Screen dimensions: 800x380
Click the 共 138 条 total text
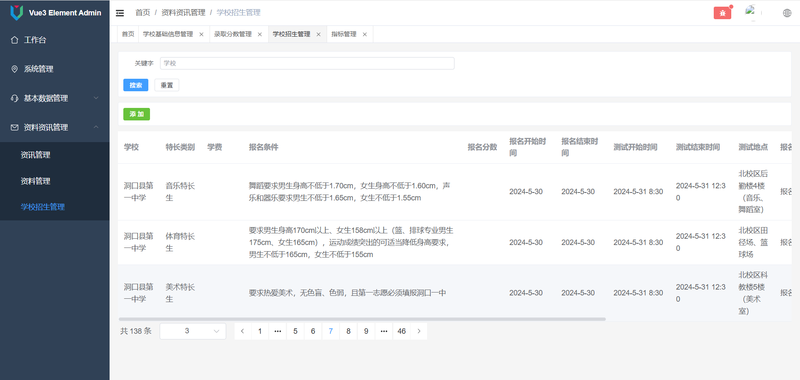point(136,331)
